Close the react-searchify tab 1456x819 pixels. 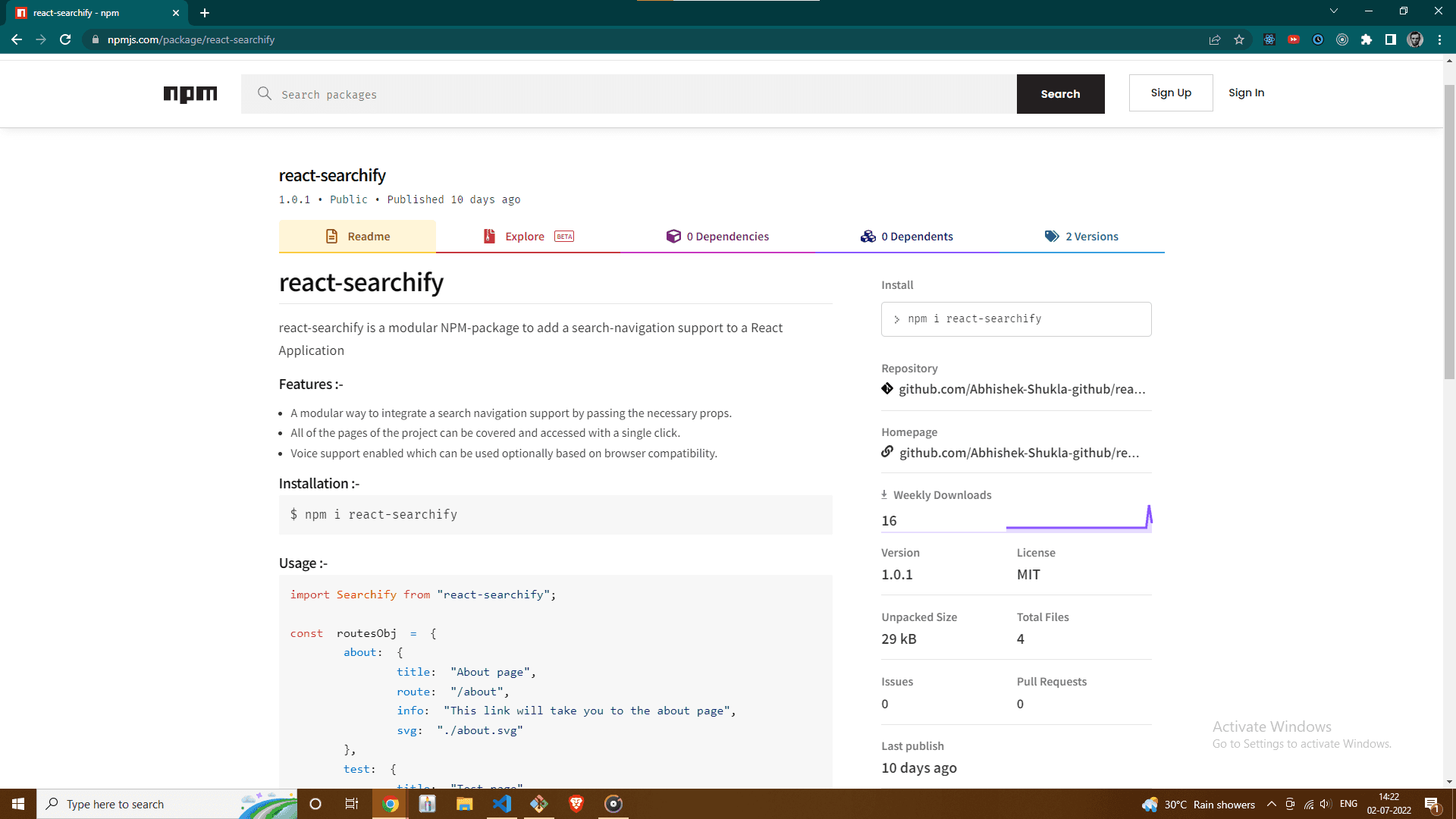click(176, 13)
